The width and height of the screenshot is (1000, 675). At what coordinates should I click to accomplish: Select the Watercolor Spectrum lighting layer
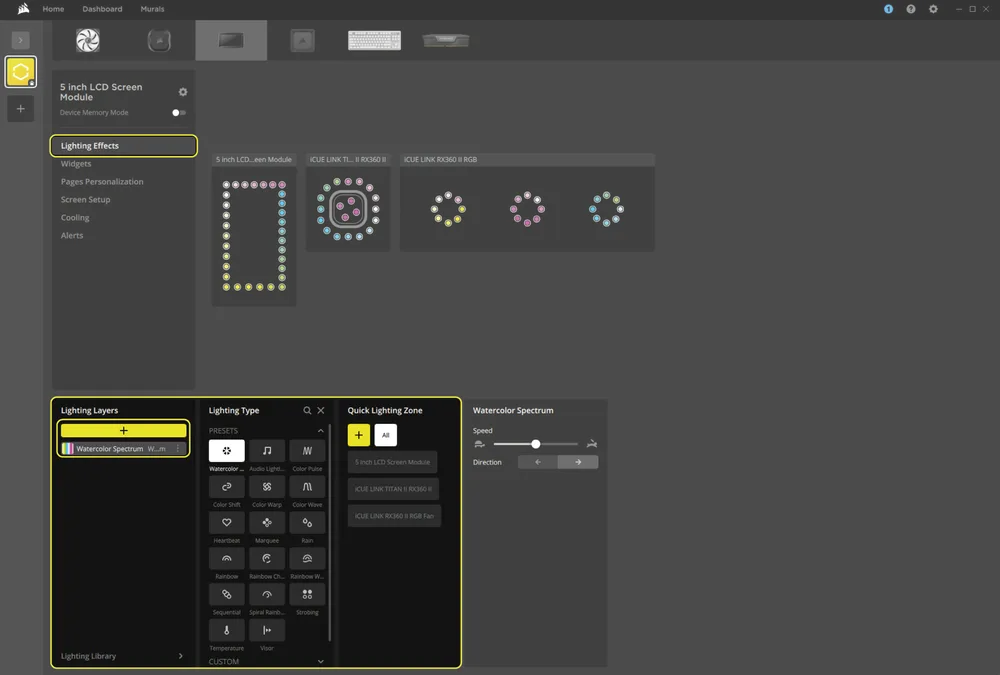click(124, 449)
